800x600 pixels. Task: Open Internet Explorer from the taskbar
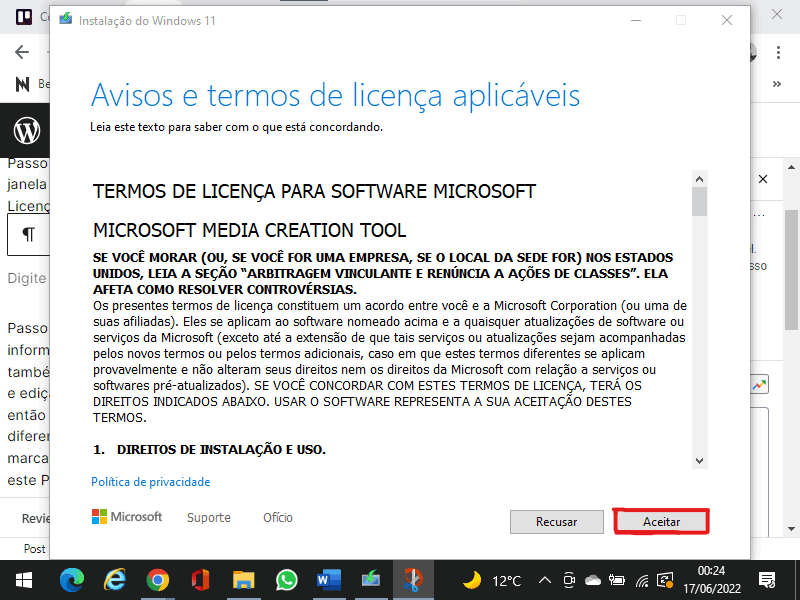point(113,580)
